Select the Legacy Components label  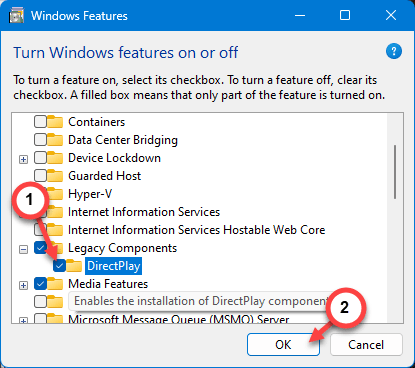[x=123, y=248]
